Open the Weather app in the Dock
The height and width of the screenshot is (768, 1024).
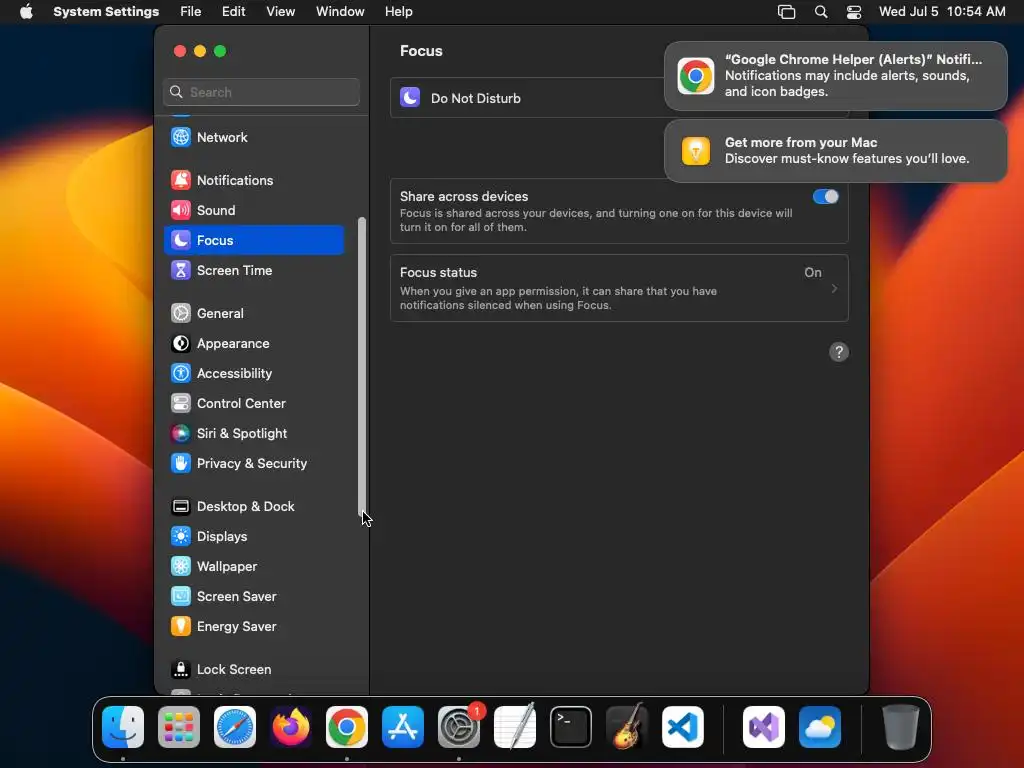[x=820, y=727]
